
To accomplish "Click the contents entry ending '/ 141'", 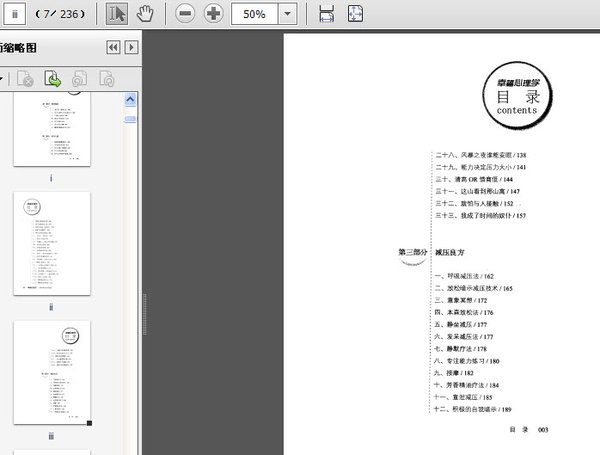I will (481, 167).
